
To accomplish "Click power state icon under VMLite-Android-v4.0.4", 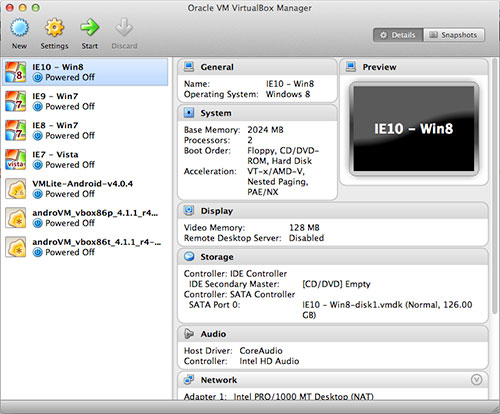I will pos(38,194).
